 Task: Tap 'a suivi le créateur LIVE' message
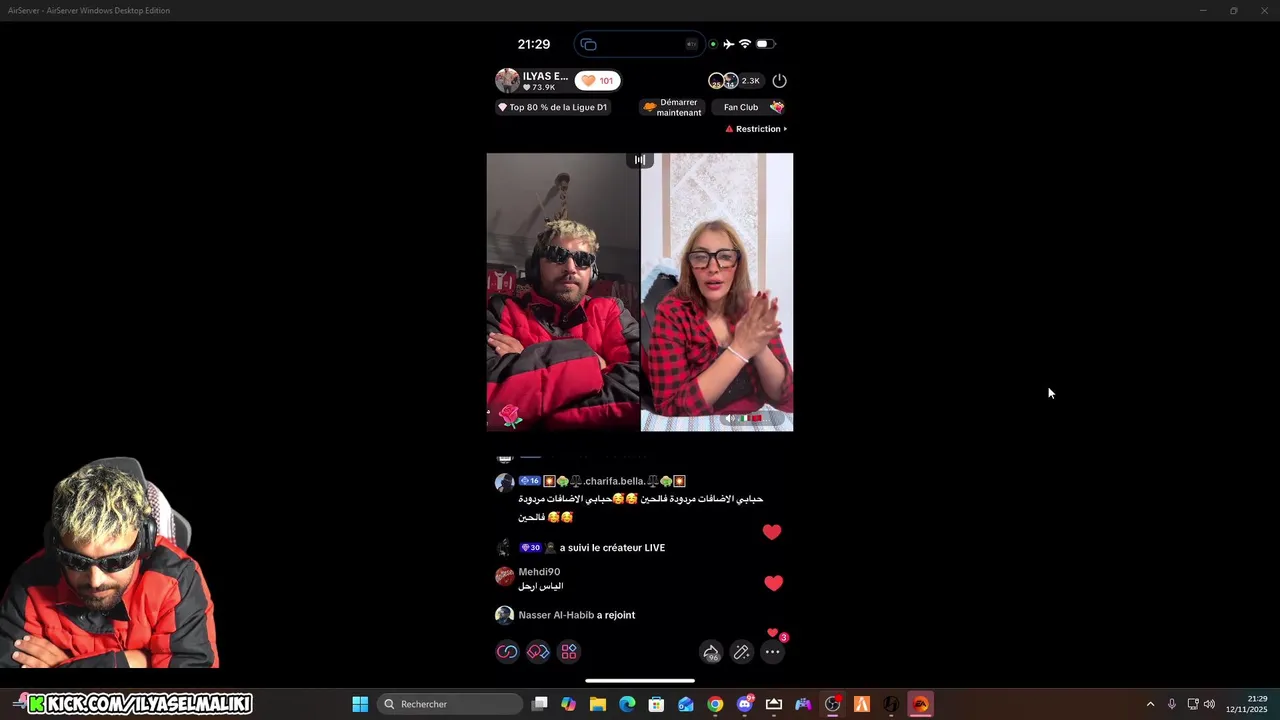tap(612, 548)
